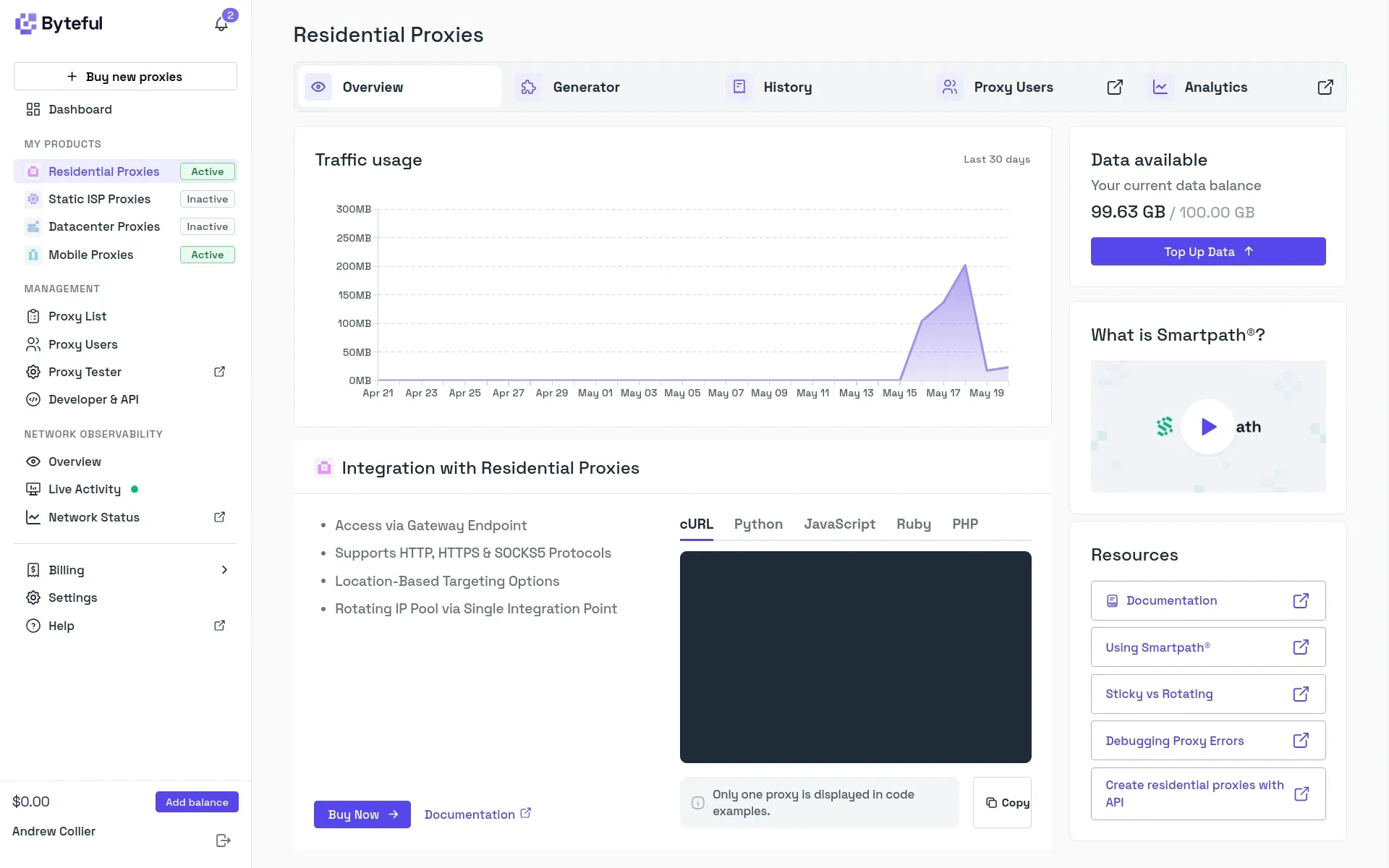
Task: Copy the code example
Action: point(1002,803)
